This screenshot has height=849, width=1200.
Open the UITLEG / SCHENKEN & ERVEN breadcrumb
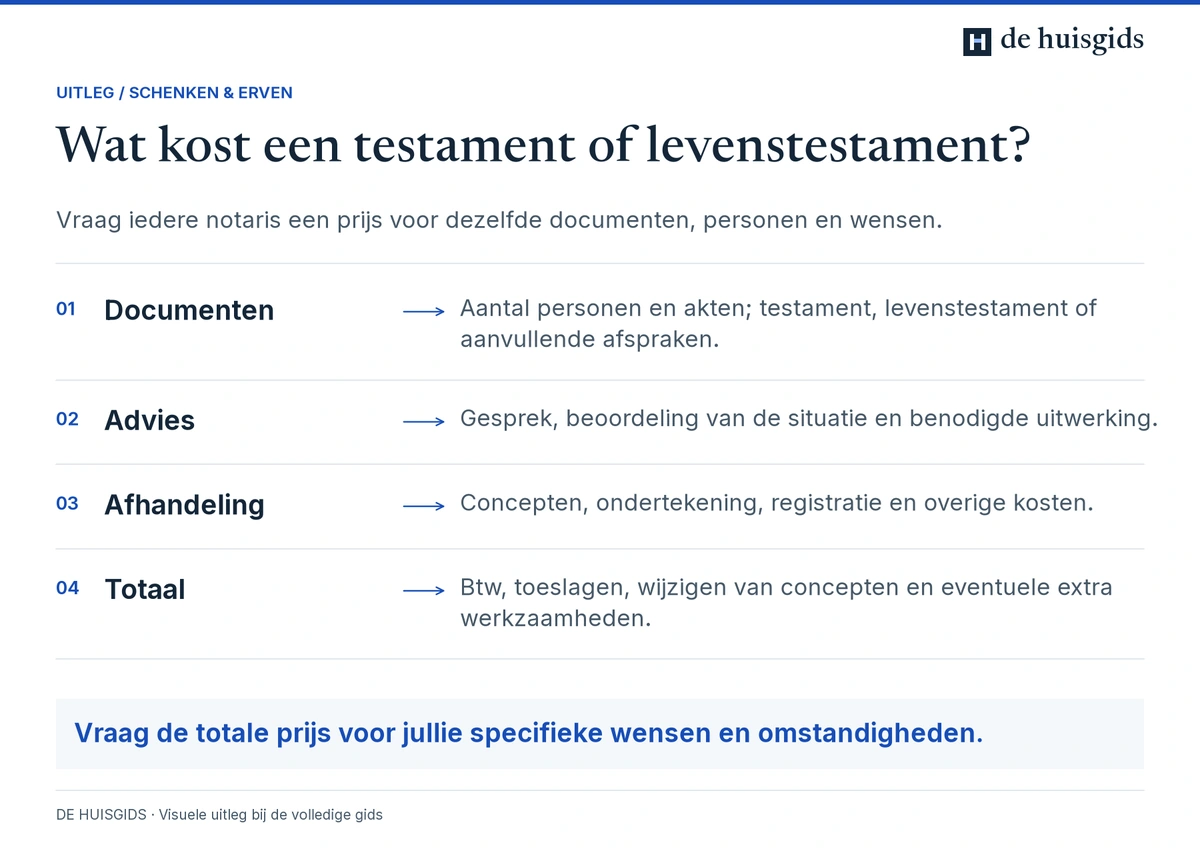pos(174,93)
